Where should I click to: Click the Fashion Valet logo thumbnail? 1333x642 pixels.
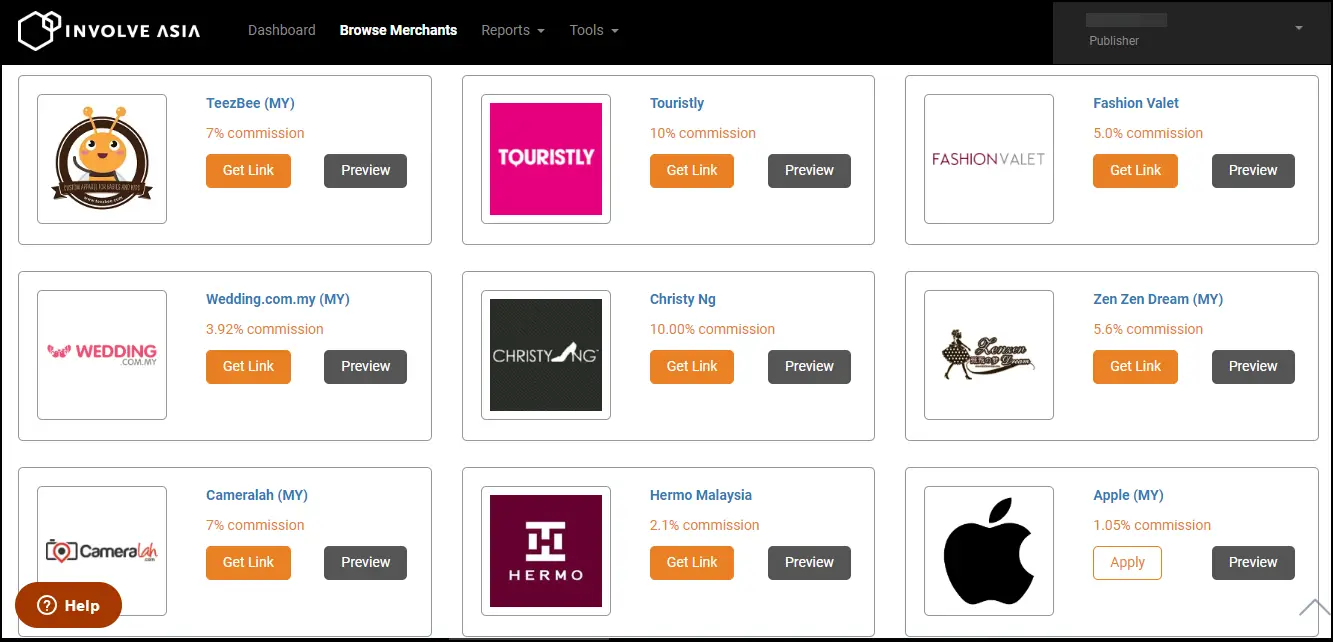pos(989,159)
